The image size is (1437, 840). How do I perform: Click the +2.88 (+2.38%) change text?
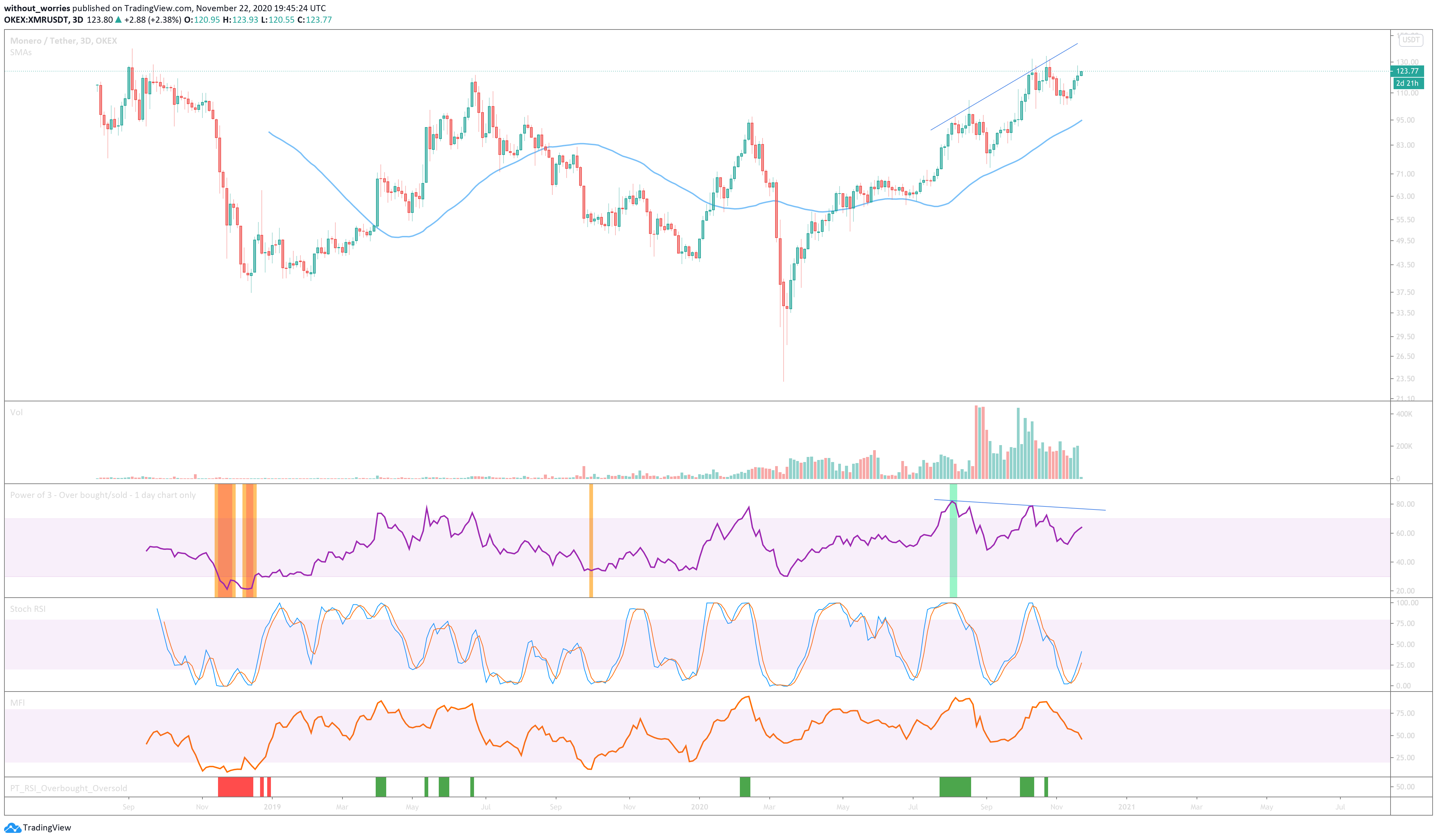(x=153, y=19)
